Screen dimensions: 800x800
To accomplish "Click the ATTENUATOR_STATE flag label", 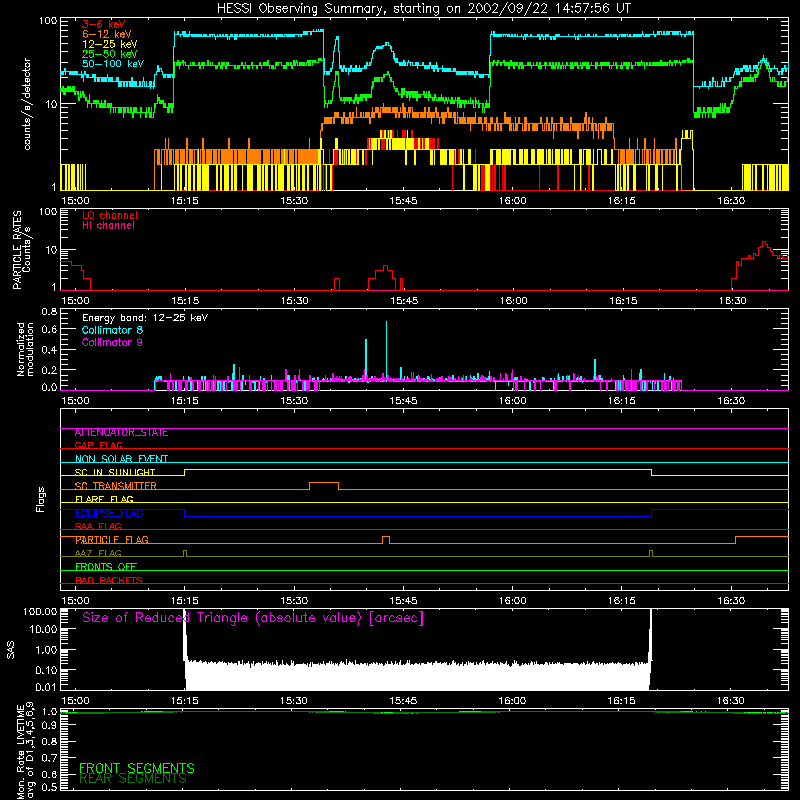I will [x=121, y=433].
